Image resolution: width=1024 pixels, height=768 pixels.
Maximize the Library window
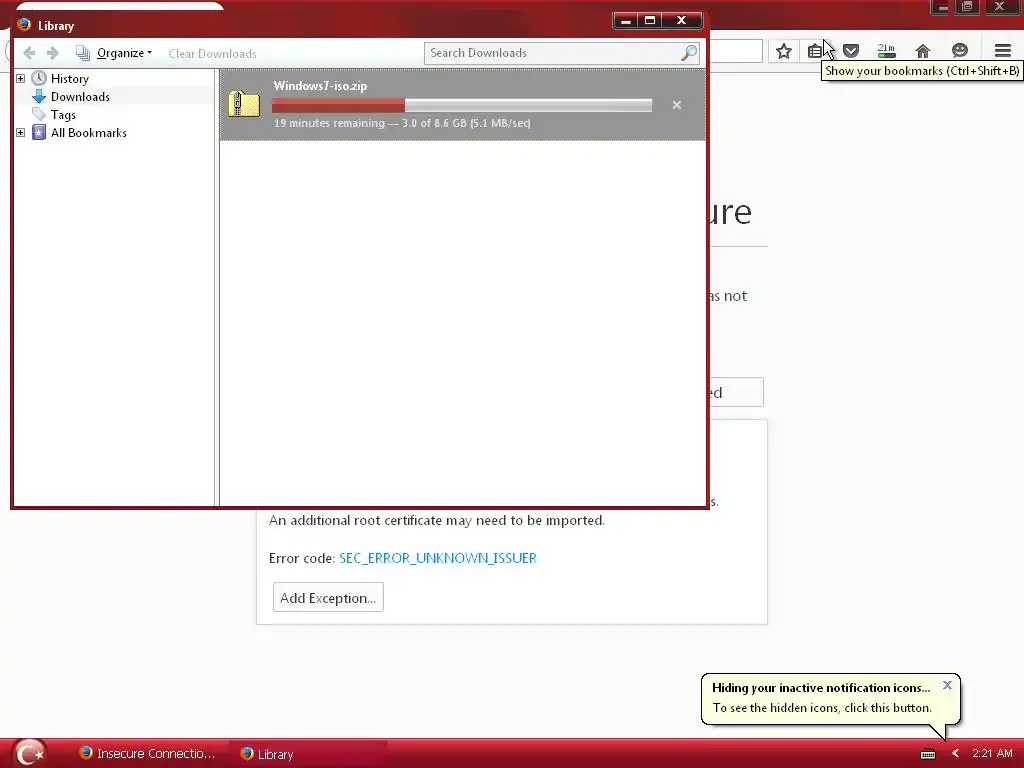(x=650, y=20)
